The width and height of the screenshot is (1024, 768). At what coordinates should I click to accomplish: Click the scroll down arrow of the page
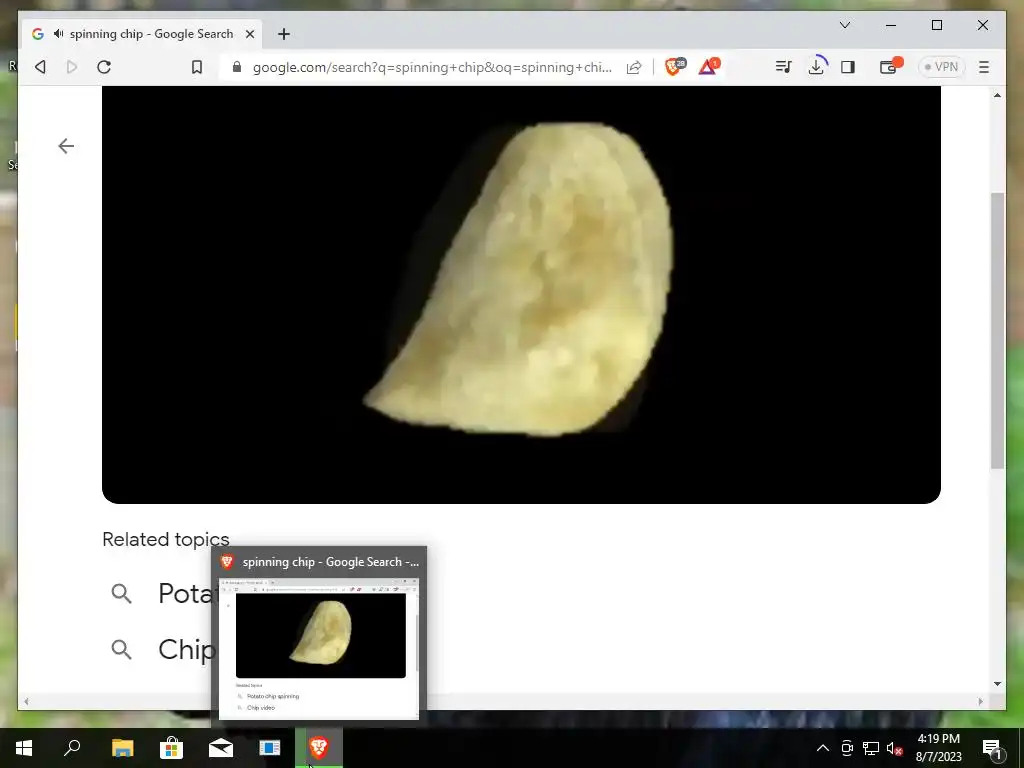[x=997, y=684]
